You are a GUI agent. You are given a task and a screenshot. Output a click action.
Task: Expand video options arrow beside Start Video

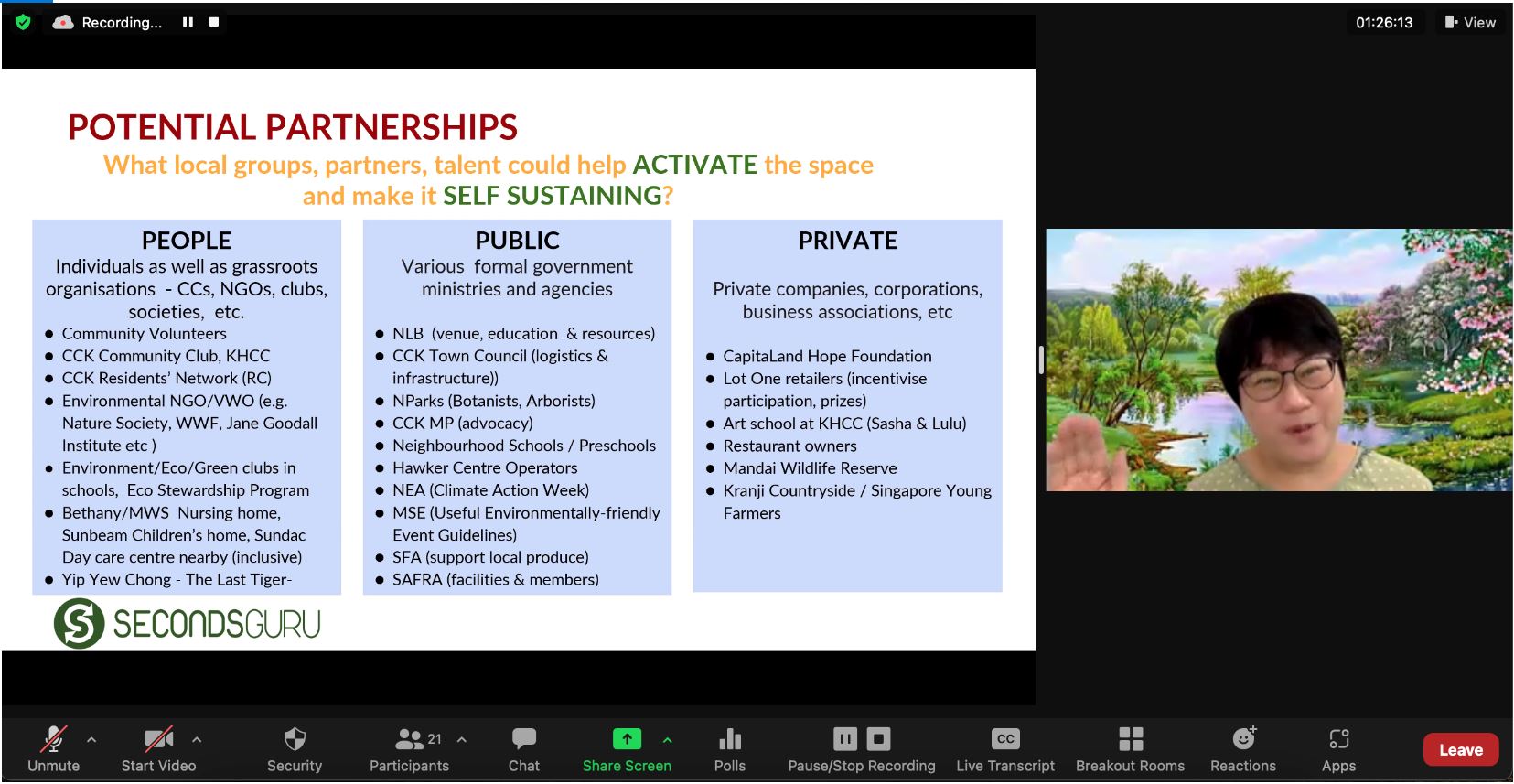pyautogui.click(x=197, y=739)
